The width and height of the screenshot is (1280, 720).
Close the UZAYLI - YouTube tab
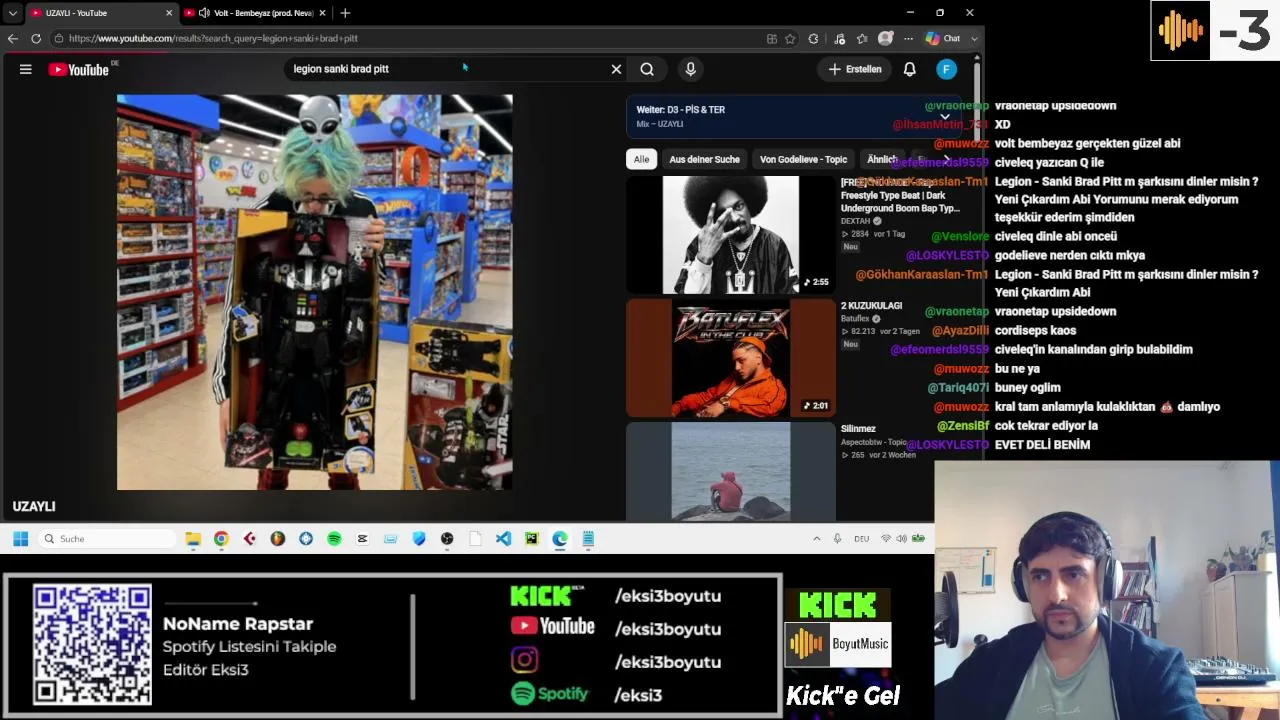click(169, 13)
